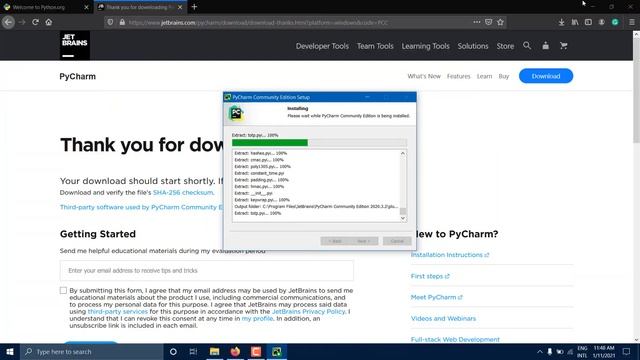
Task: Toggle the Firefox sidebar icon
Action: (x=588, y=22)
